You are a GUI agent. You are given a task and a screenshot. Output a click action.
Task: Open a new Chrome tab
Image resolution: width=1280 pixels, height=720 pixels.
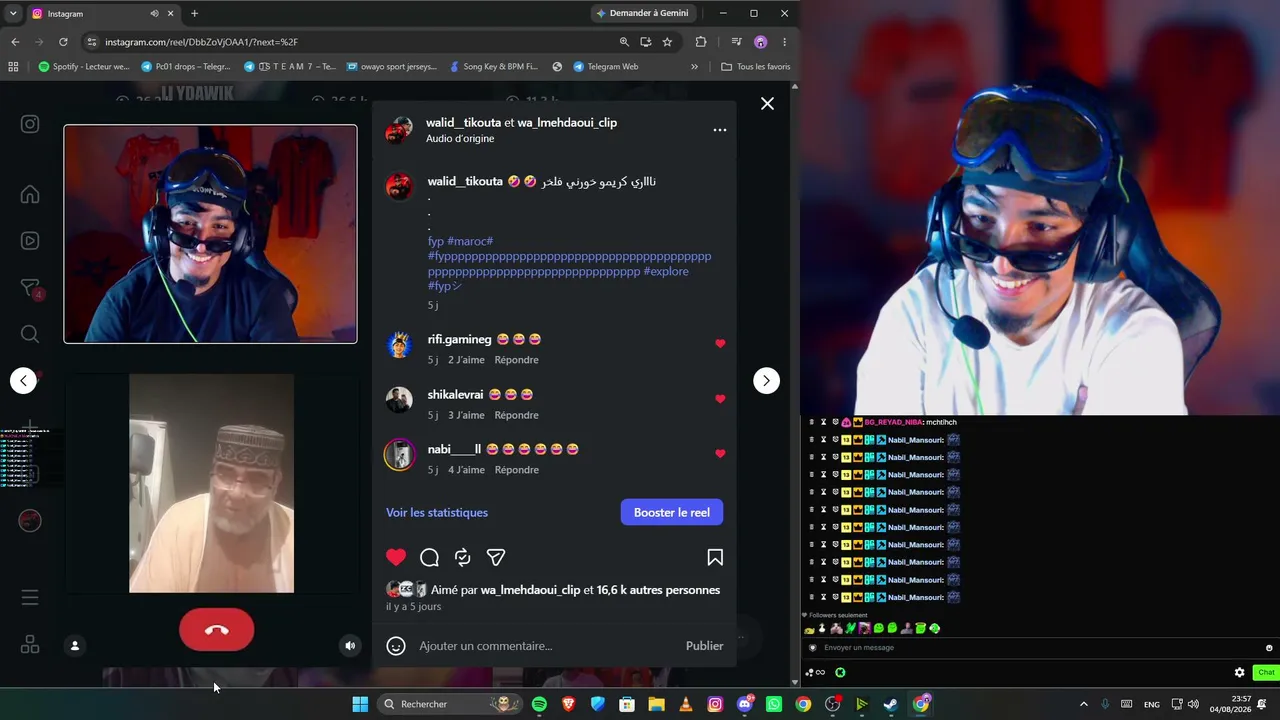coord(194,14)
